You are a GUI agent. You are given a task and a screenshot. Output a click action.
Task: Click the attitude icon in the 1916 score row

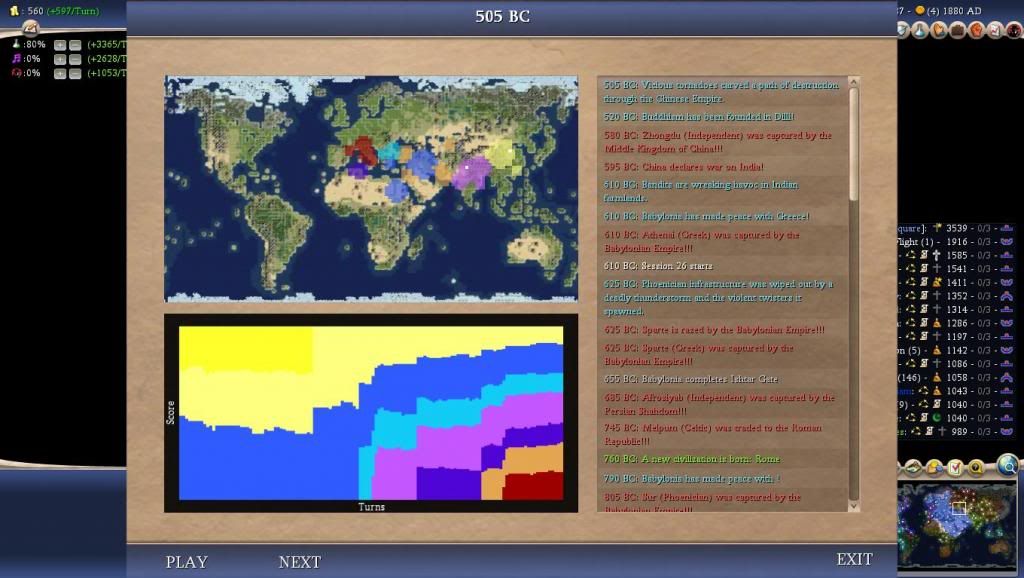(1006, 242)
